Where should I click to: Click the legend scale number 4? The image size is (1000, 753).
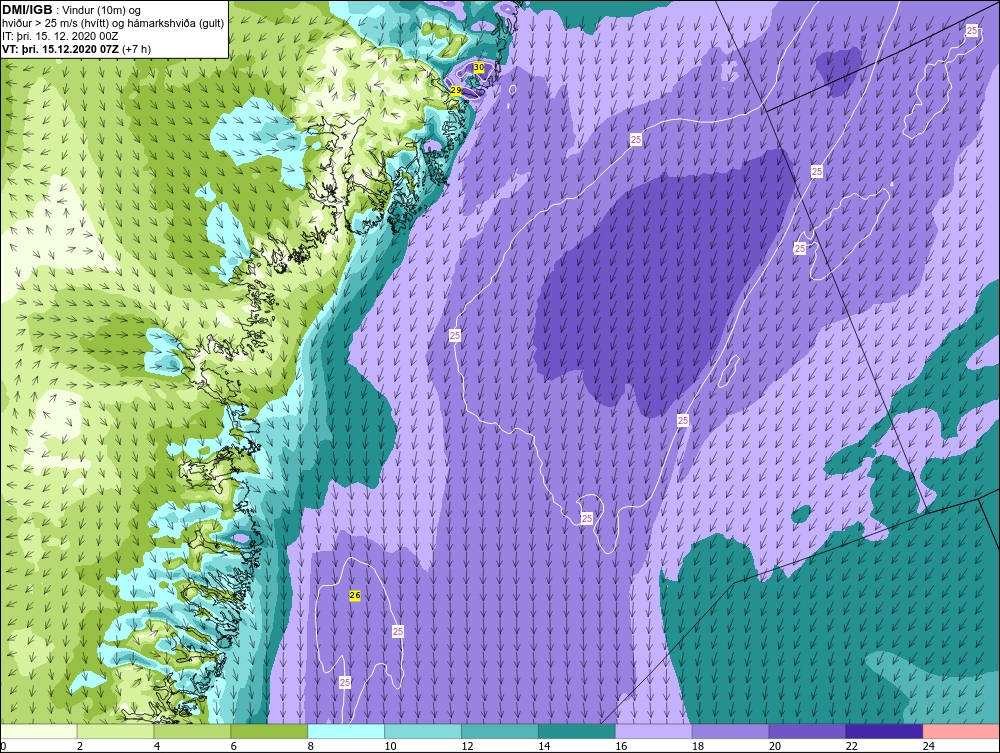tap(157, 746)
